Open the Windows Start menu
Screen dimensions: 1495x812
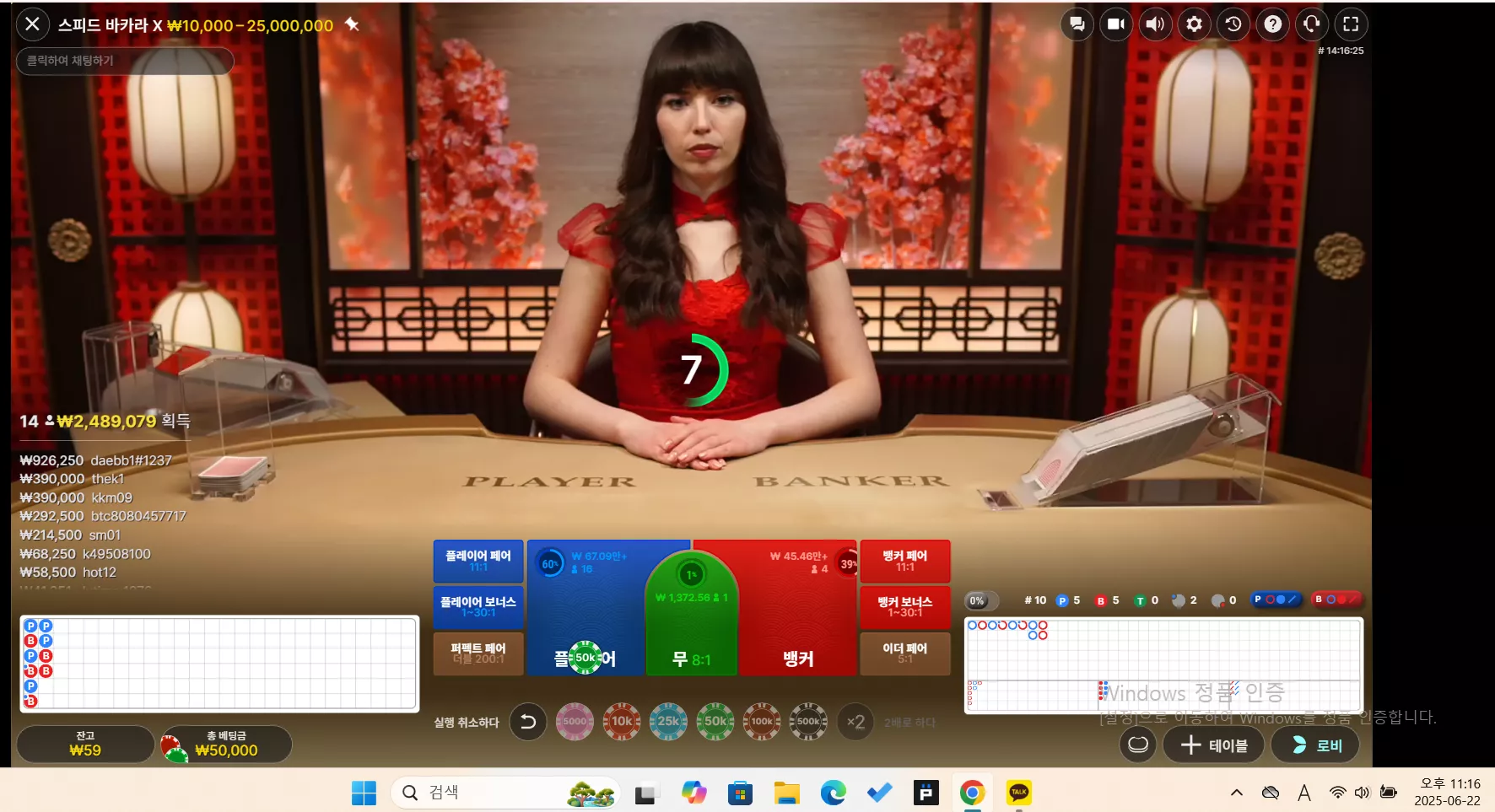tap(364, 793)
